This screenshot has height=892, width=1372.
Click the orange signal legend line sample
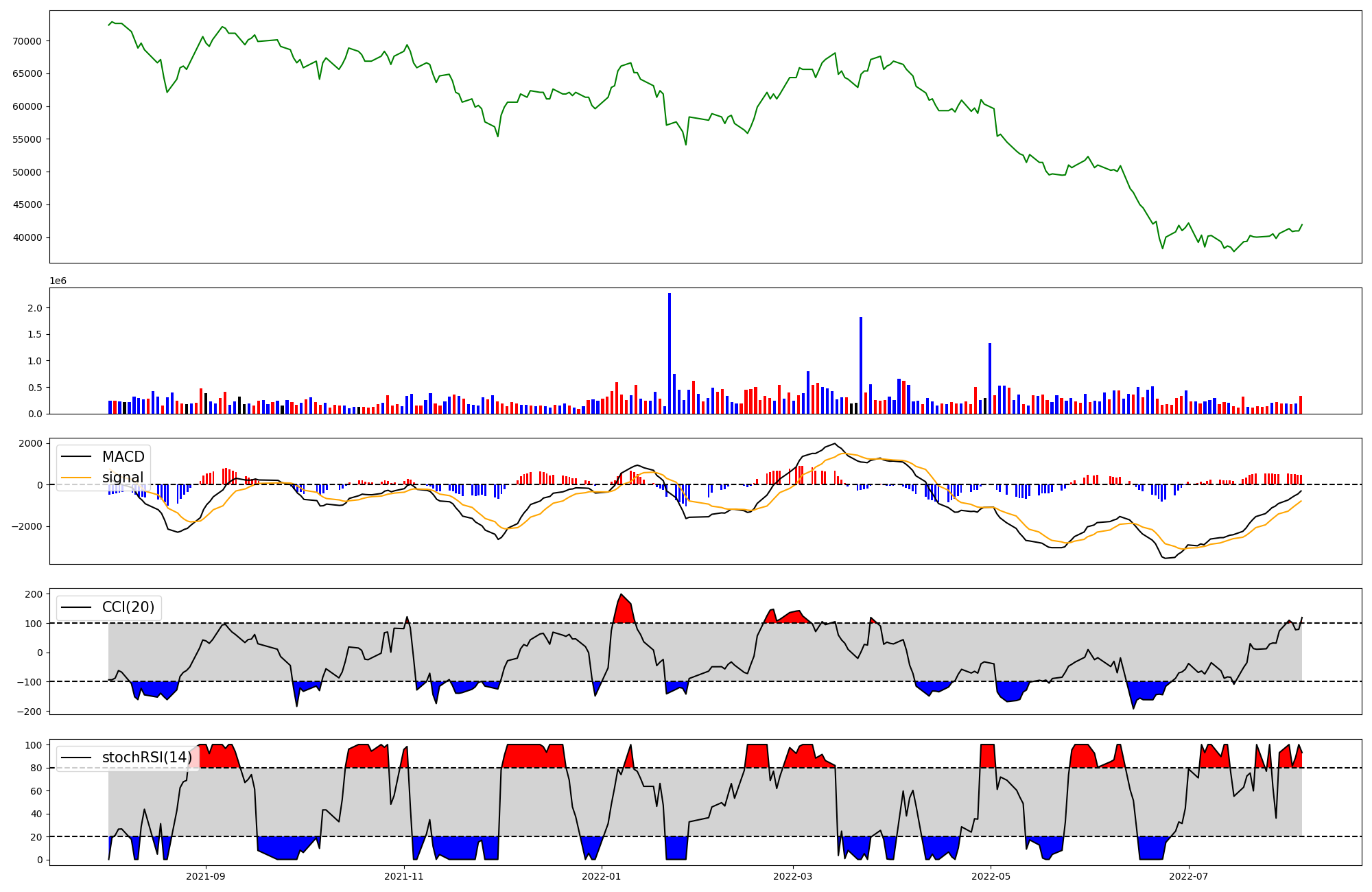coord(77,478)
